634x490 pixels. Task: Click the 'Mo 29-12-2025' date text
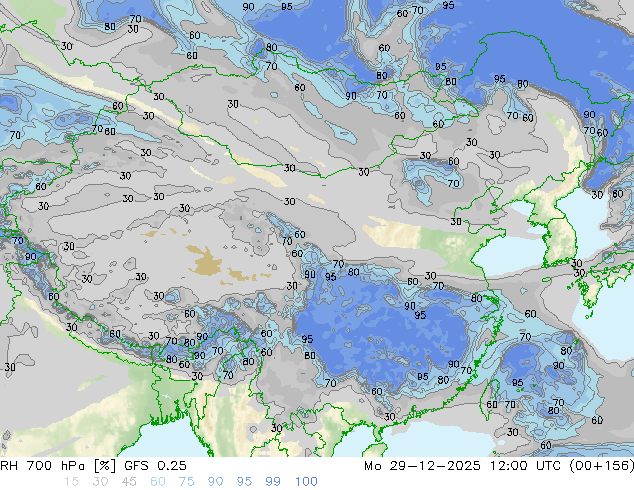423,466
